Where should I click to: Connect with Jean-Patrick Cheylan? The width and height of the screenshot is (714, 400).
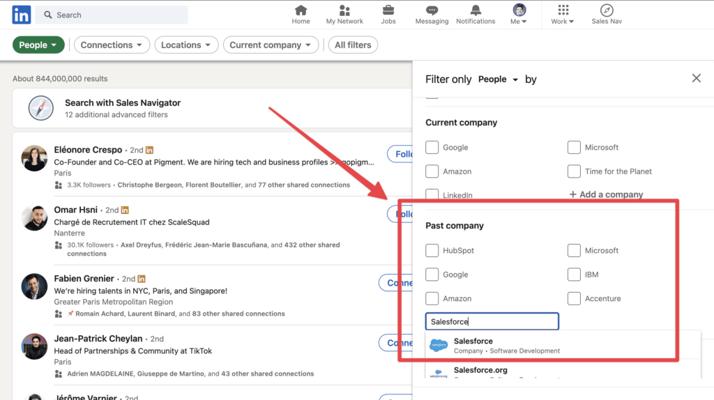click(x=395, y=343)
